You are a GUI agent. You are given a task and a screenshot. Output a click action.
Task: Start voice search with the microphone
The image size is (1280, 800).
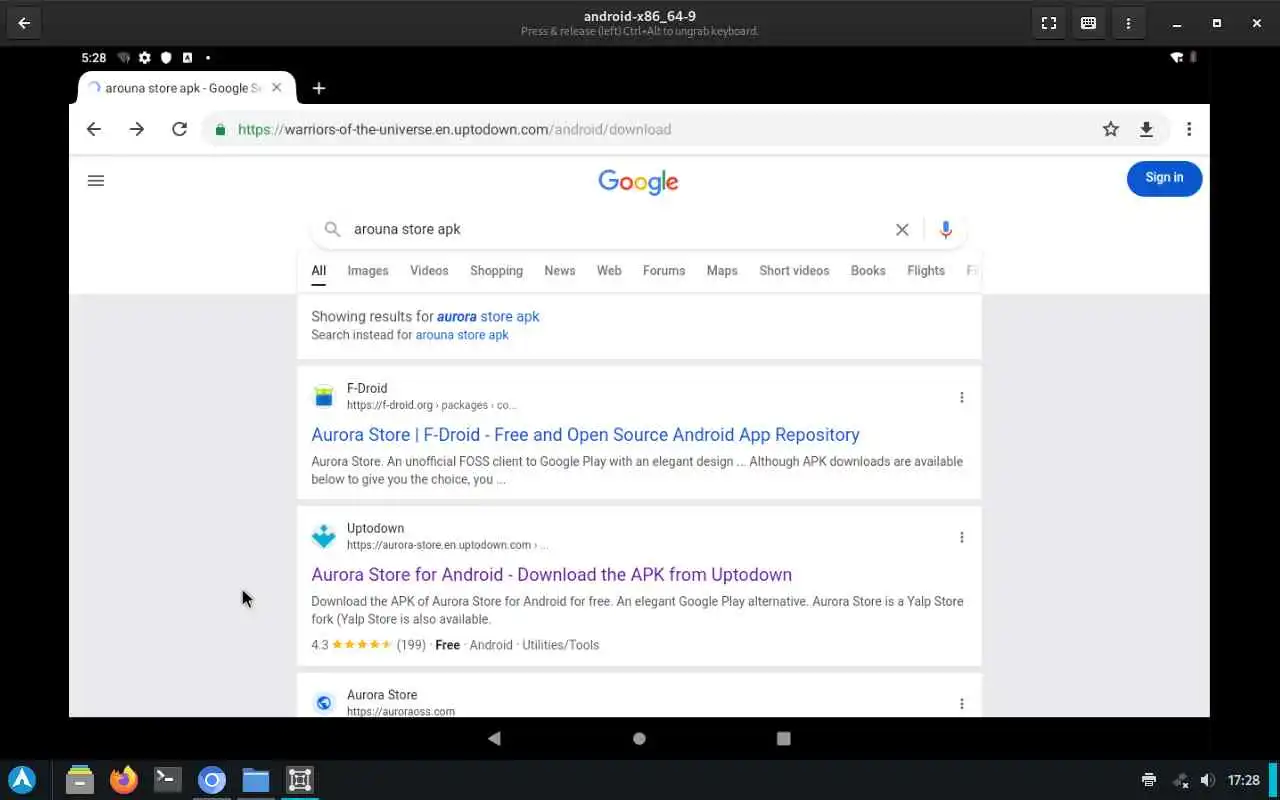coord(946,230)
